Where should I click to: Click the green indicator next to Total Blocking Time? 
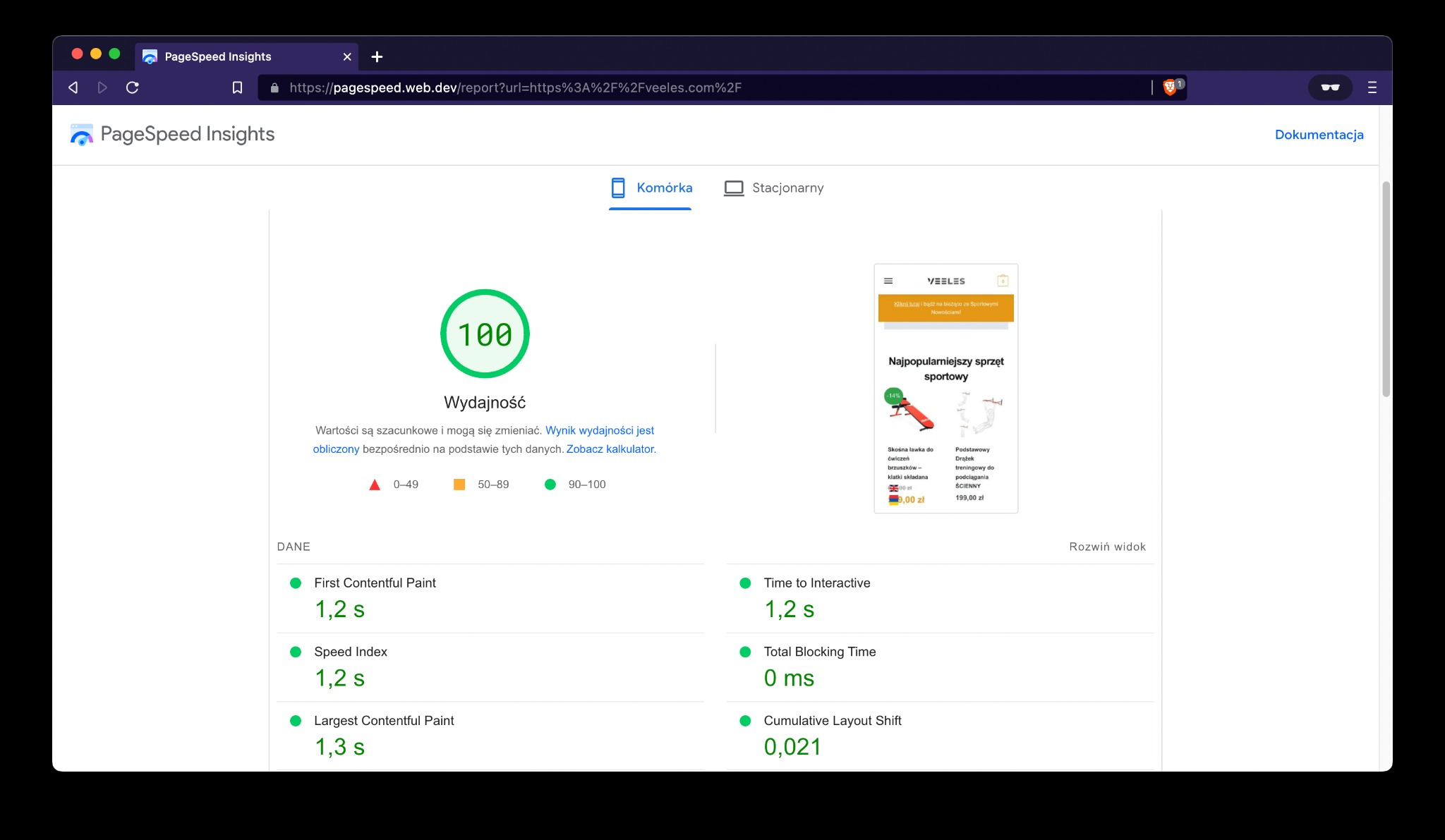745,652
